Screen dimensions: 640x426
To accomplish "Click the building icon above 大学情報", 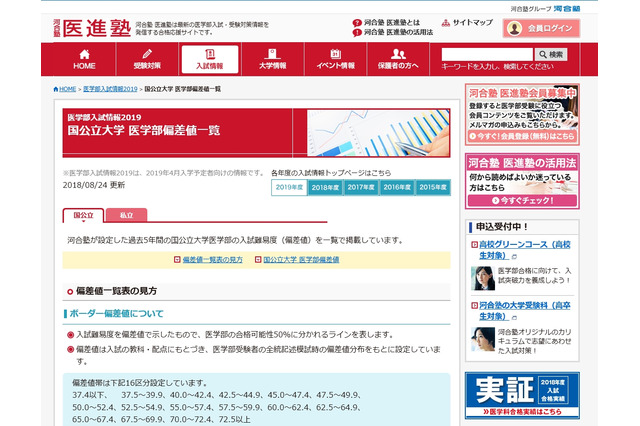I will click(272, 54).
